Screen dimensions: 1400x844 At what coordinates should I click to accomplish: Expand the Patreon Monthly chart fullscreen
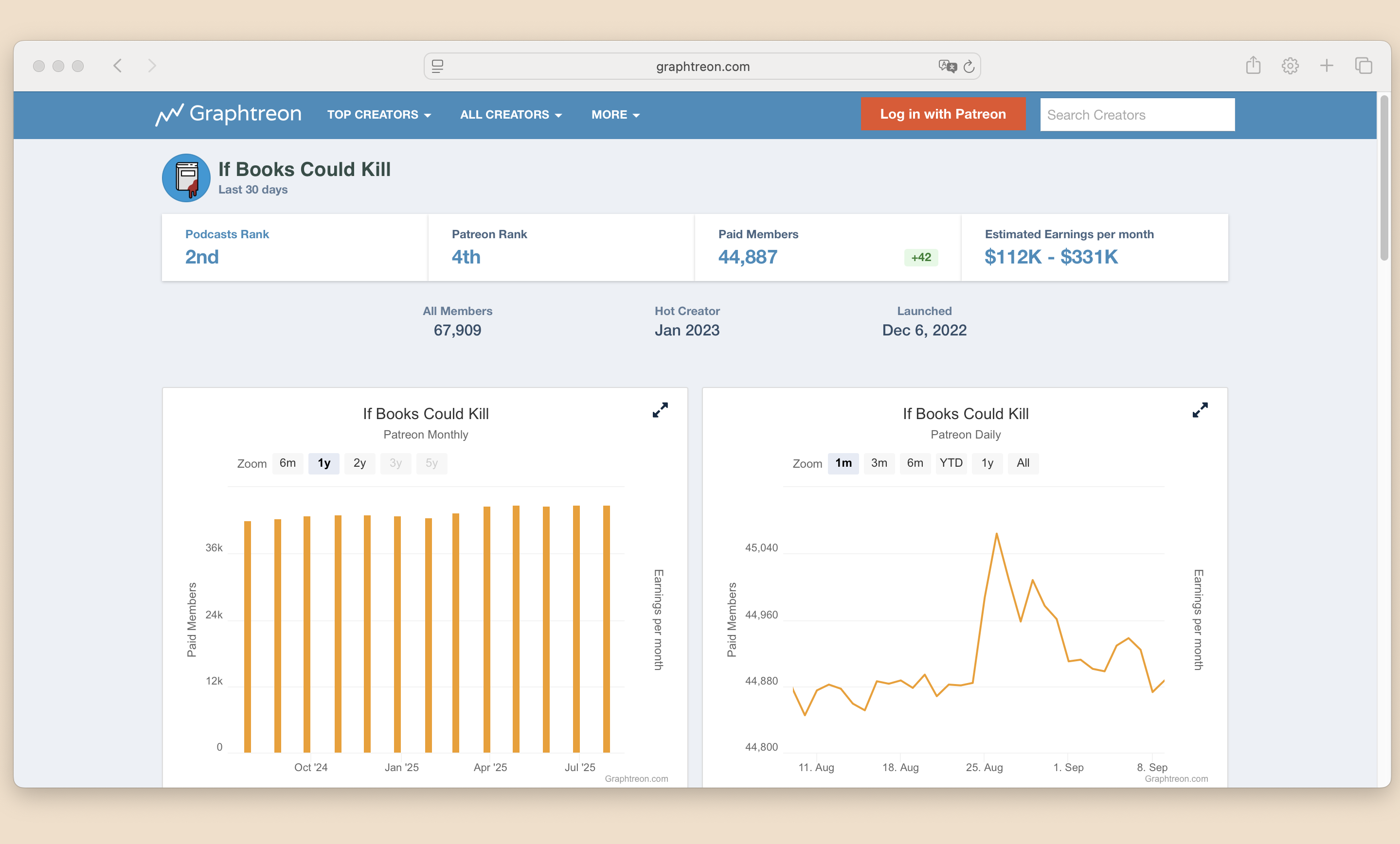point(660,410)
